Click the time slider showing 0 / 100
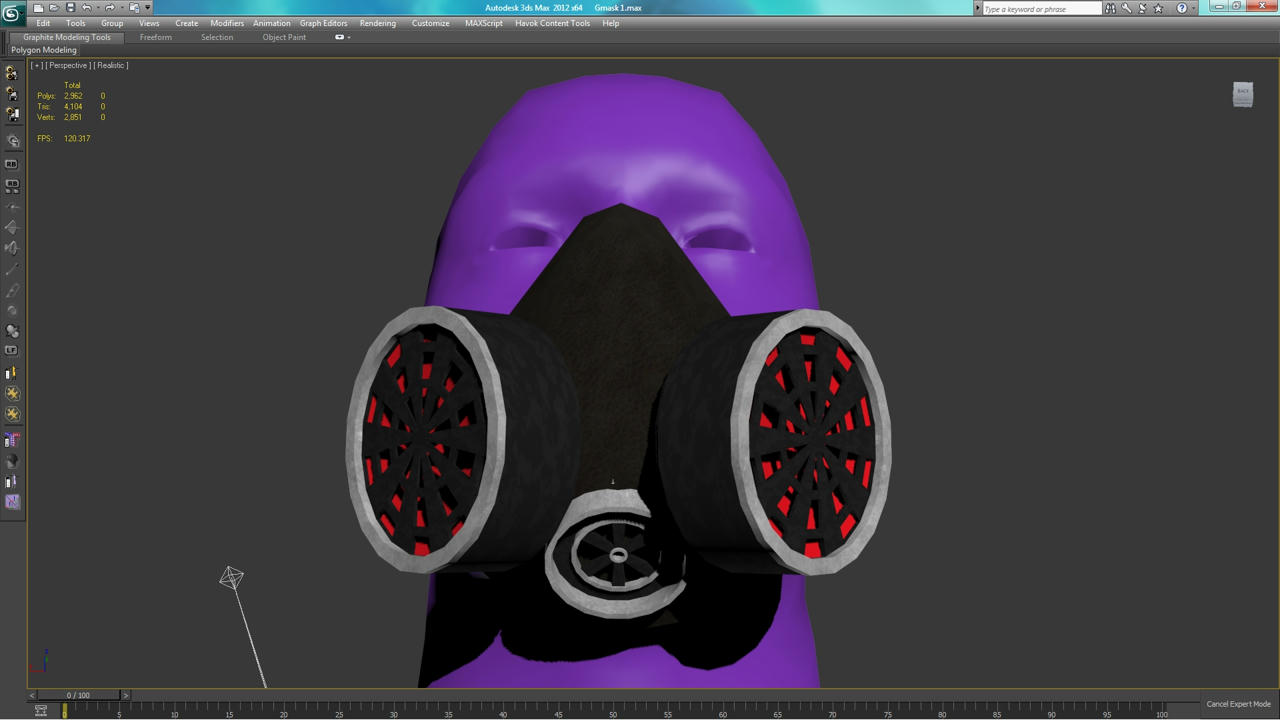Viewport: 1280px width, 720px height. click(78, 695)
